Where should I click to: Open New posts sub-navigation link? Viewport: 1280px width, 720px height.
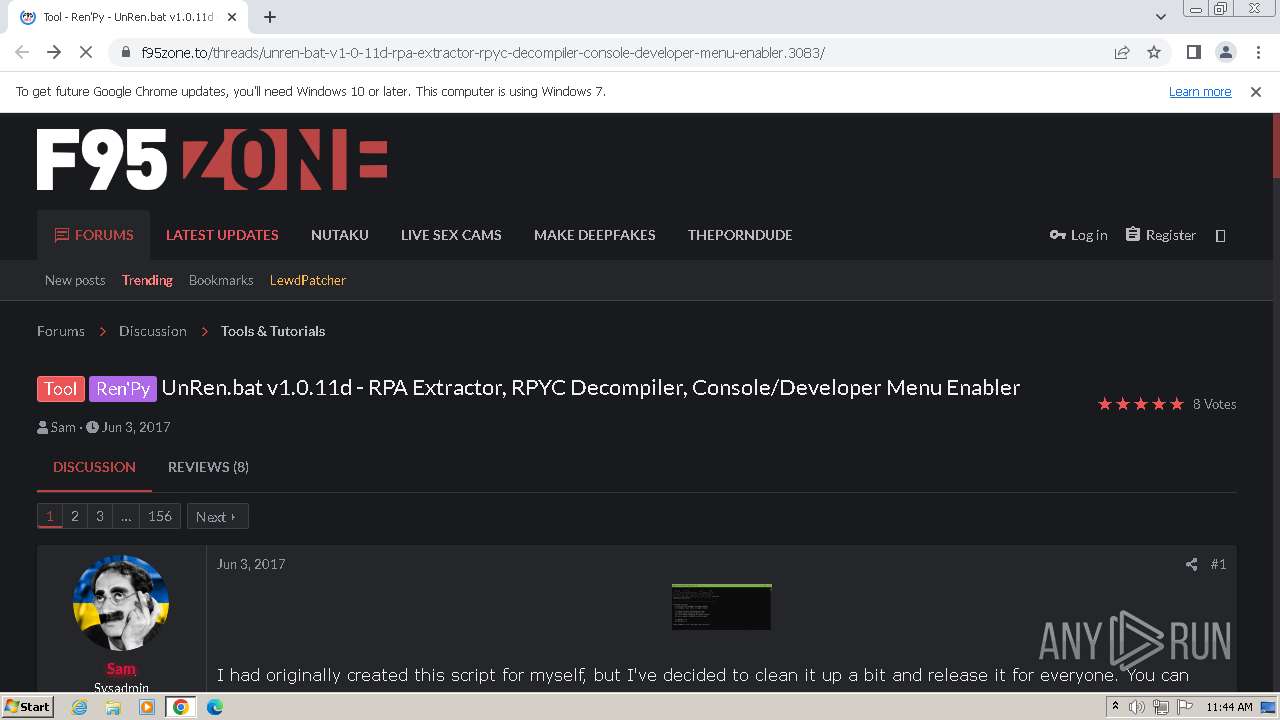click(75, 280)
